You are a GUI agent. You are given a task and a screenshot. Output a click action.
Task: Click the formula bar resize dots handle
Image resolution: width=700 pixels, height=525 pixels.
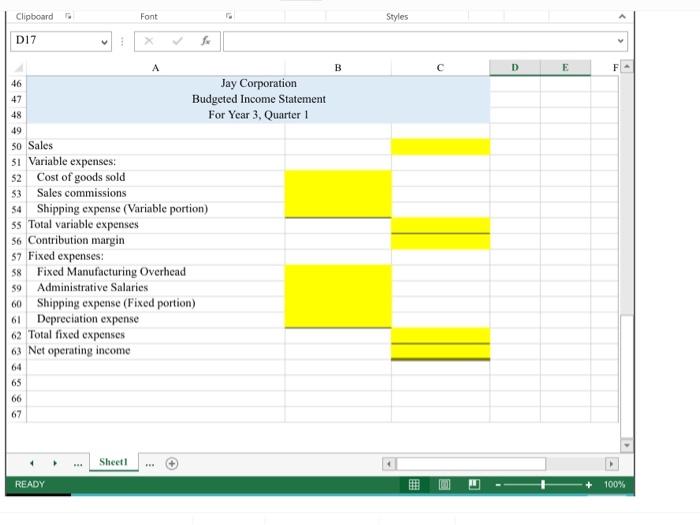point(122,42)
